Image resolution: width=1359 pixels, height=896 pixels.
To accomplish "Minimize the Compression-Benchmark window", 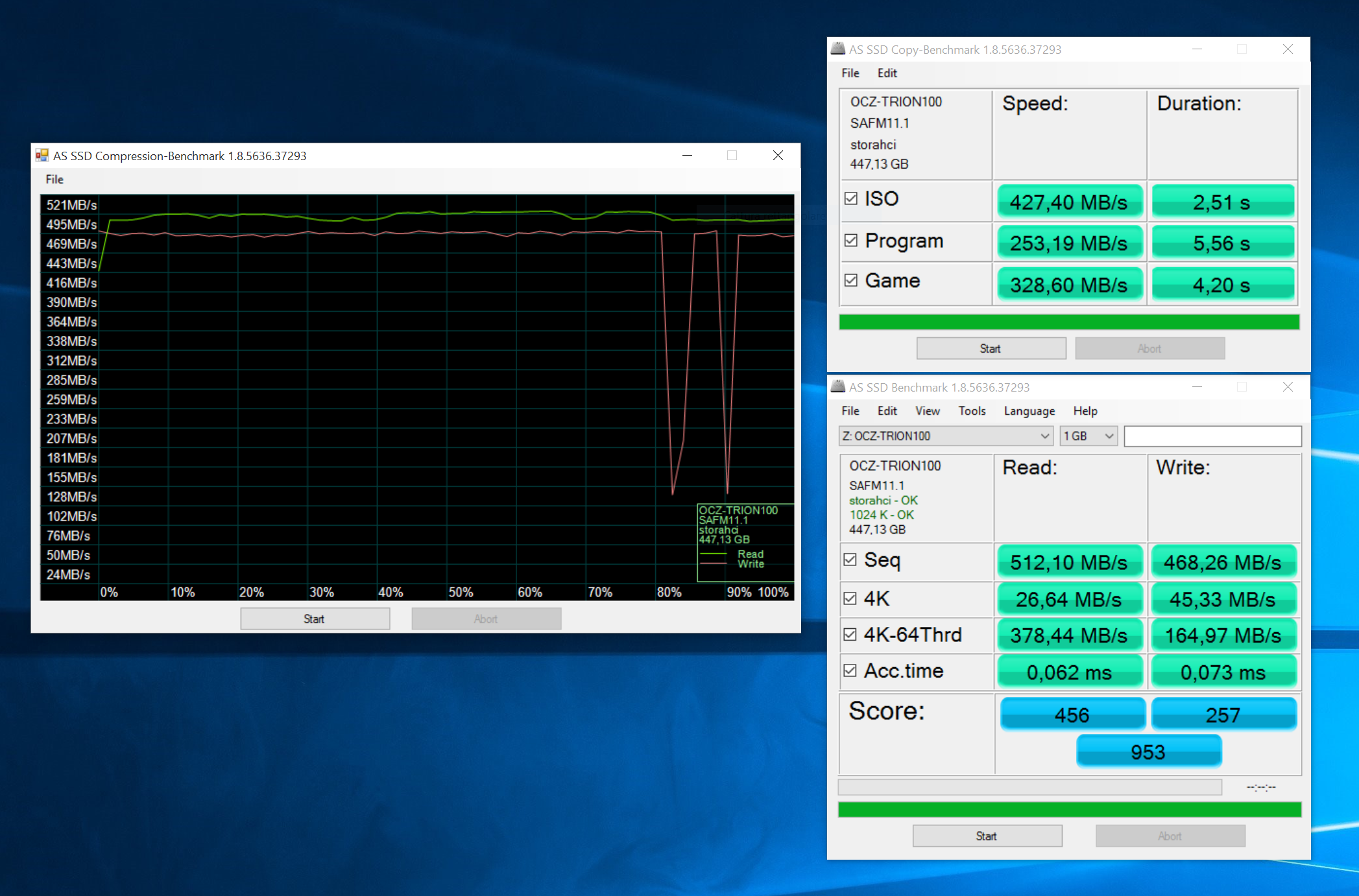I will (x=687, y=155).
